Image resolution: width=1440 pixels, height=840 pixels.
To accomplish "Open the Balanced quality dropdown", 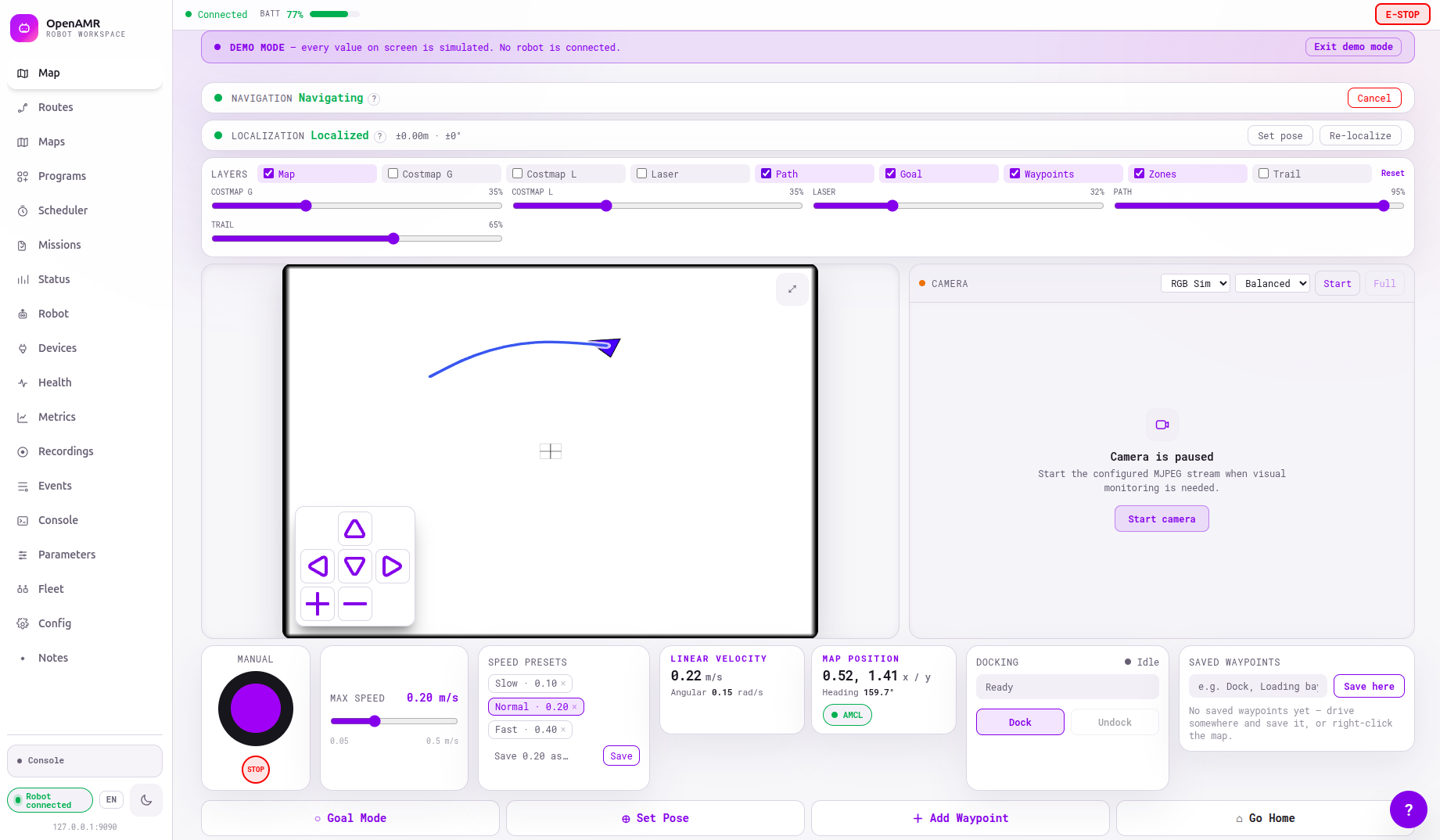I will click(x=1273, y=283).
